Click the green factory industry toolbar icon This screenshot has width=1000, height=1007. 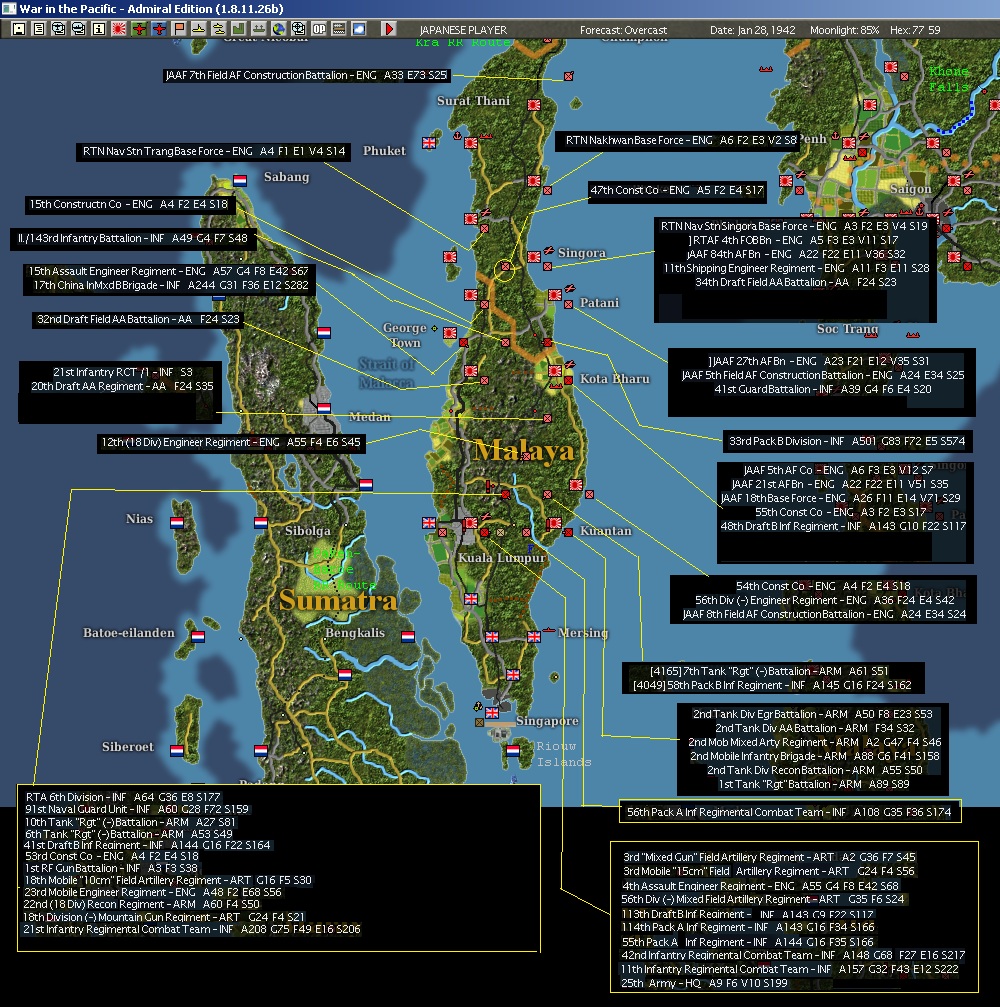pyautogui.click(x=239, y=29)
